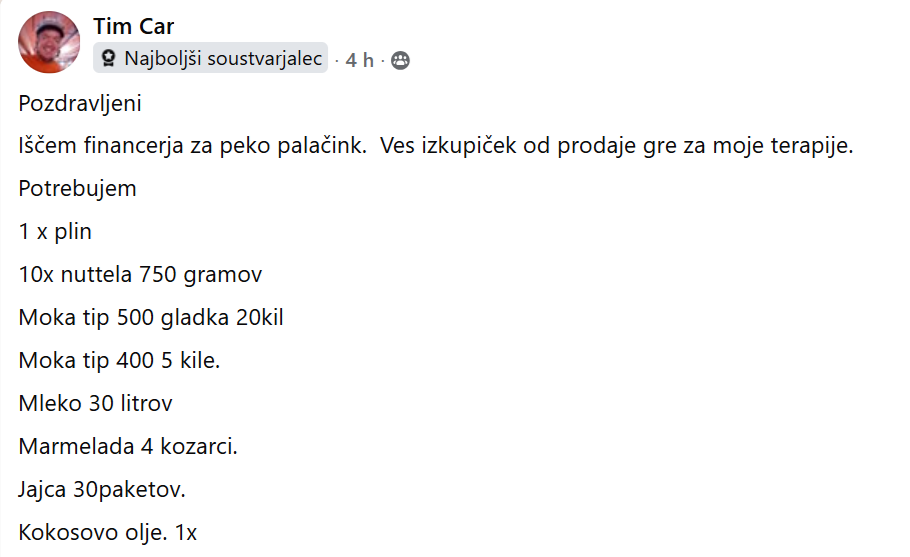
Task: Click the word 'terapije' in the post
Action: point(814,146)
